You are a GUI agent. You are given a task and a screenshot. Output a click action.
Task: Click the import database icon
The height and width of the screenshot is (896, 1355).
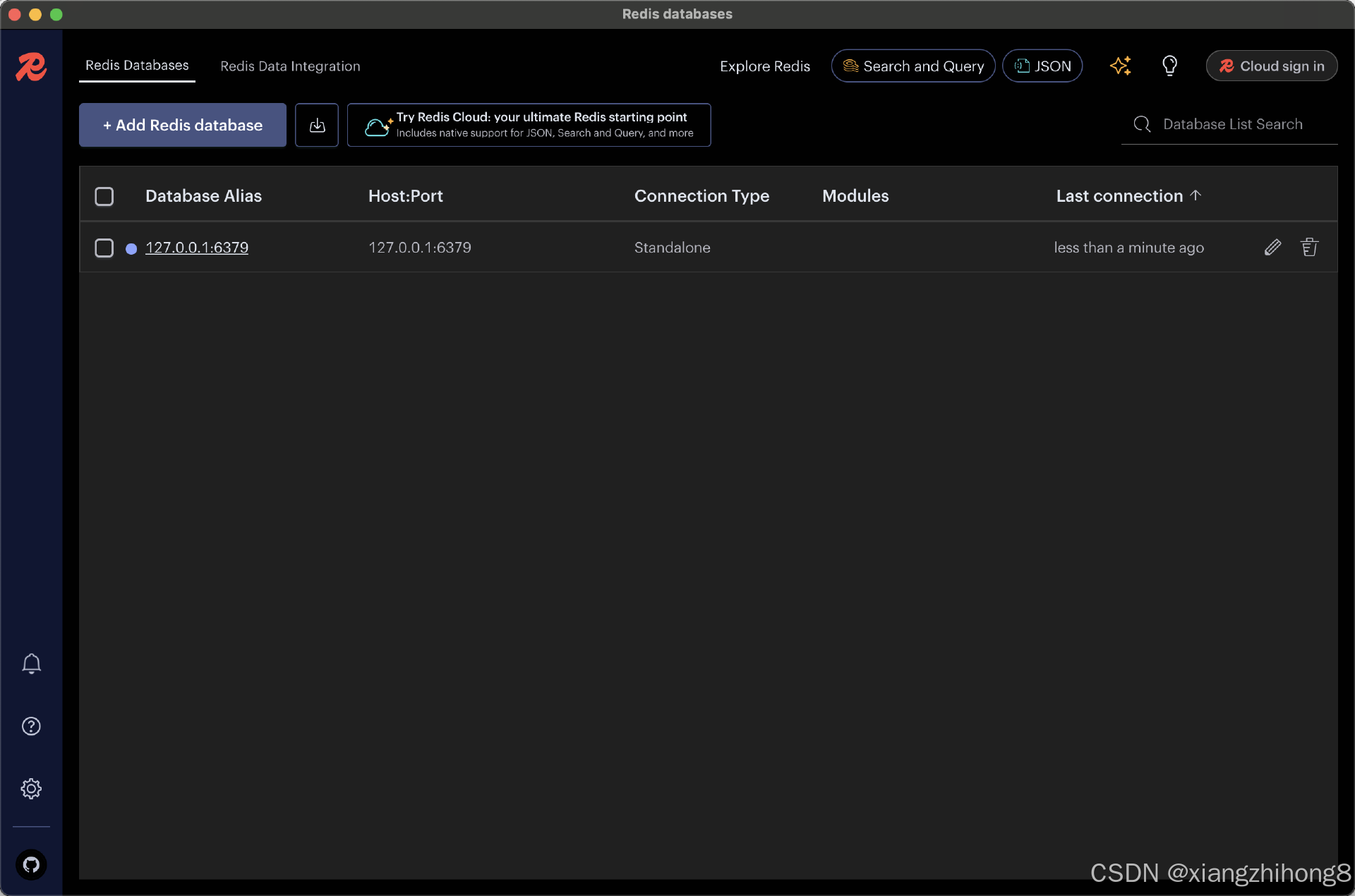[x=316, y=125]
